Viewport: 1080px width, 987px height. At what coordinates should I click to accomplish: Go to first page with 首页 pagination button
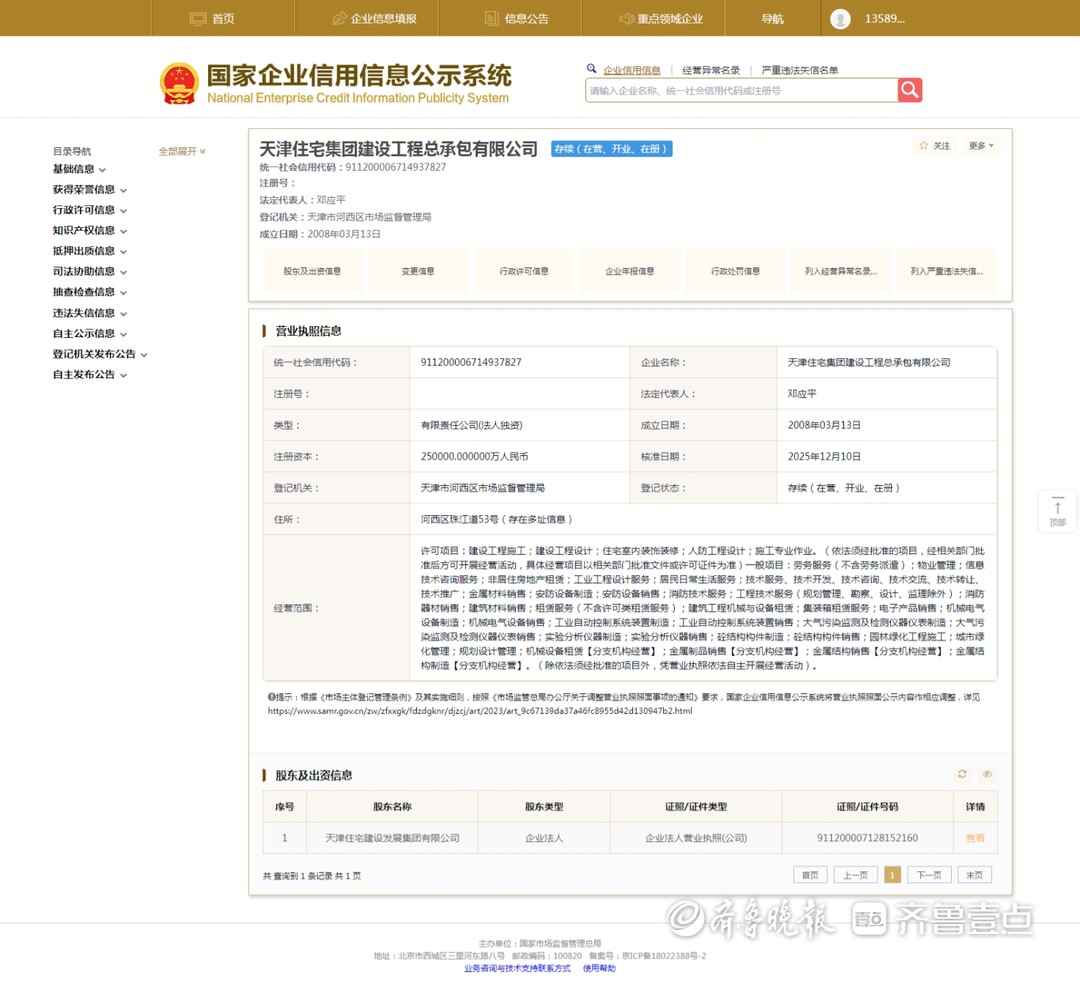810,875
